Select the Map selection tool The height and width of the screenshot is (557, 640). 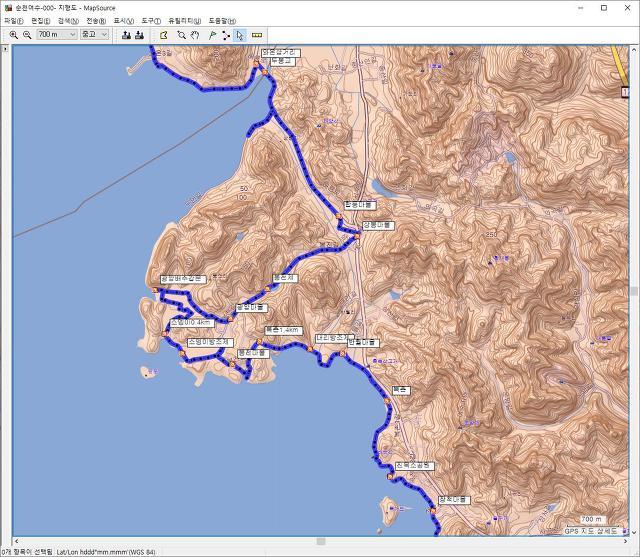point(164,35)
